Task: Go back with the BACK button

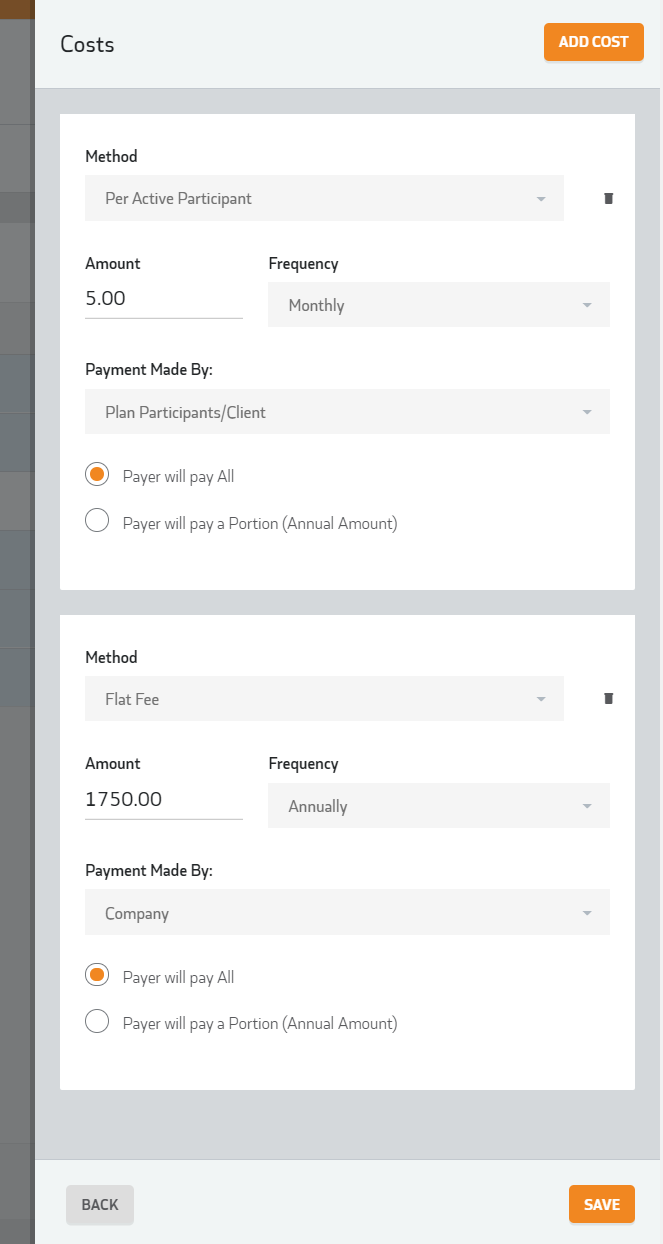Action: [100, 1204]
